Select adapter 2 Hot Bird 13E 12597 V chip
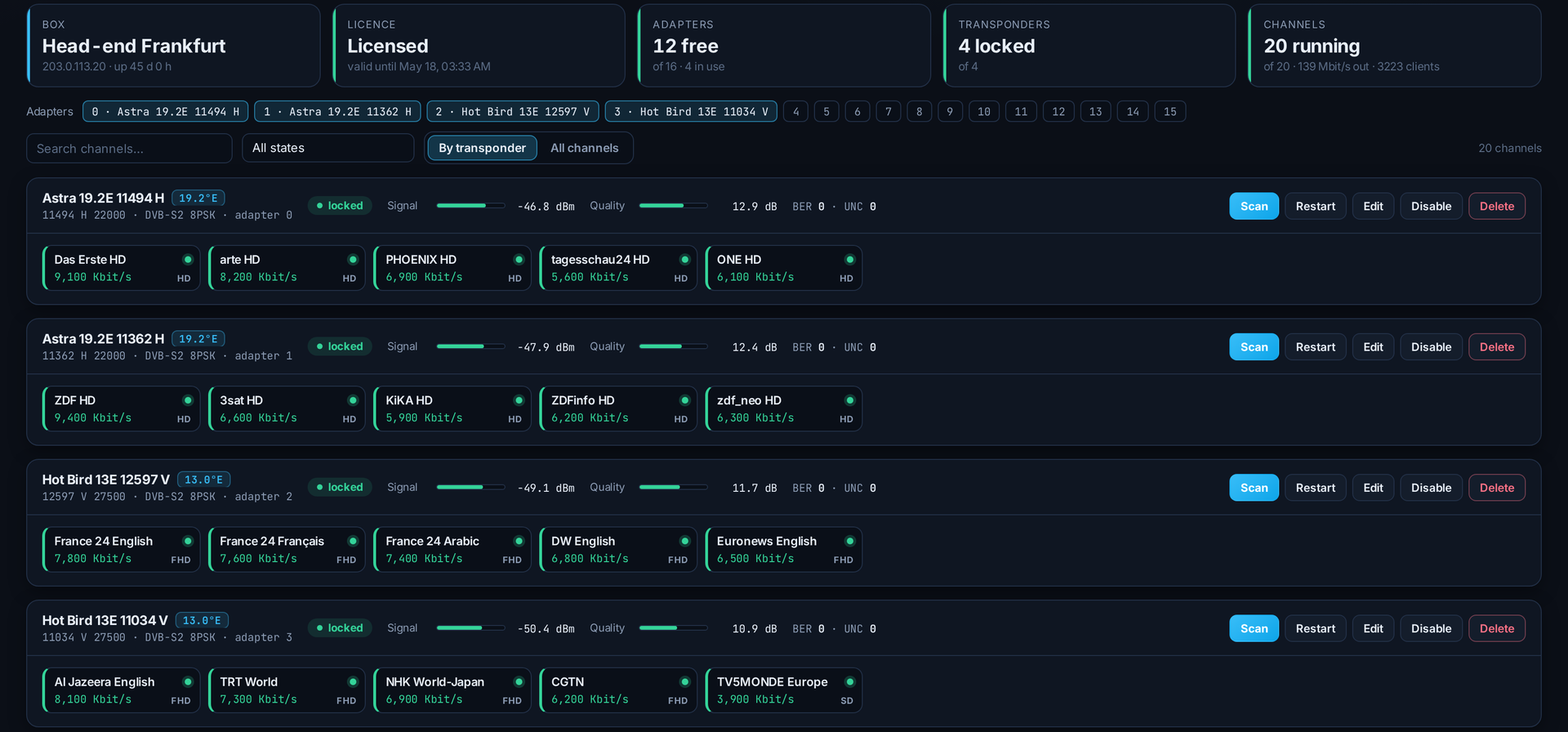The width and height of the screenshot is (1568, 732). (x=512, y=112)
